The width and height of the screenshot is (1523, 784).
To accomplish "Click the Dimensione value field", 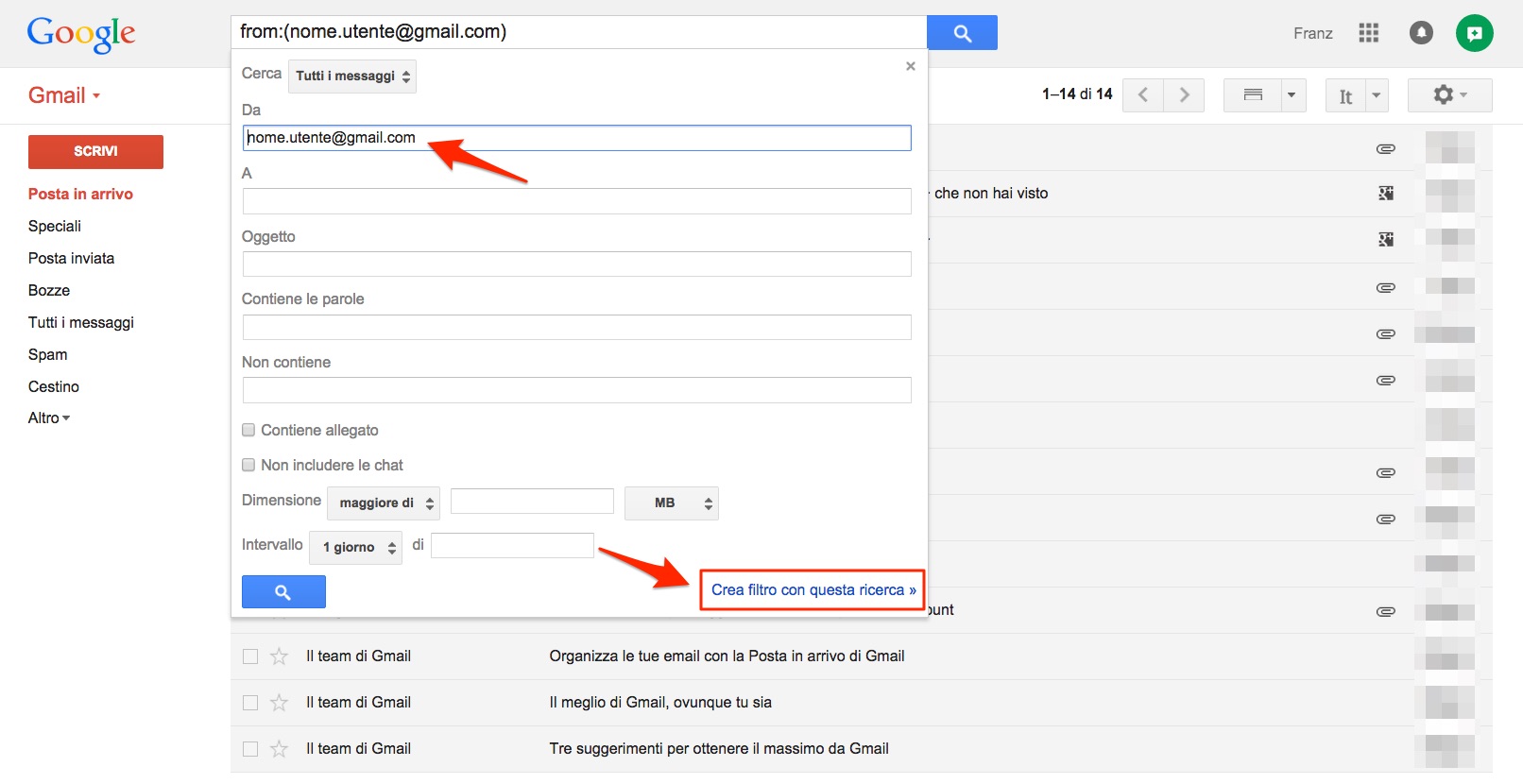I will click(532, 501).
